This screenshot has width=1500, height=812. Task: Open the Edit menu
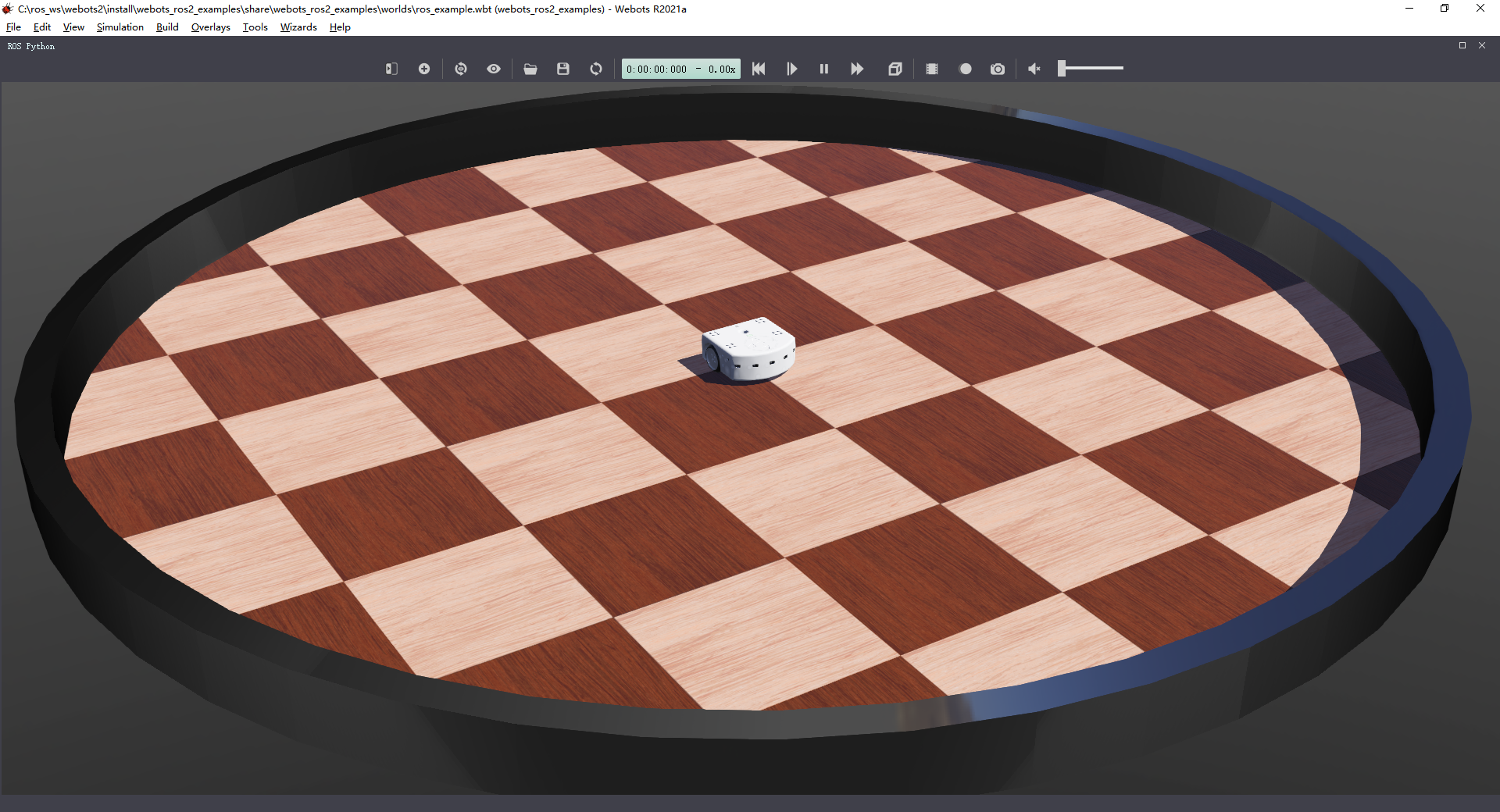42,27
